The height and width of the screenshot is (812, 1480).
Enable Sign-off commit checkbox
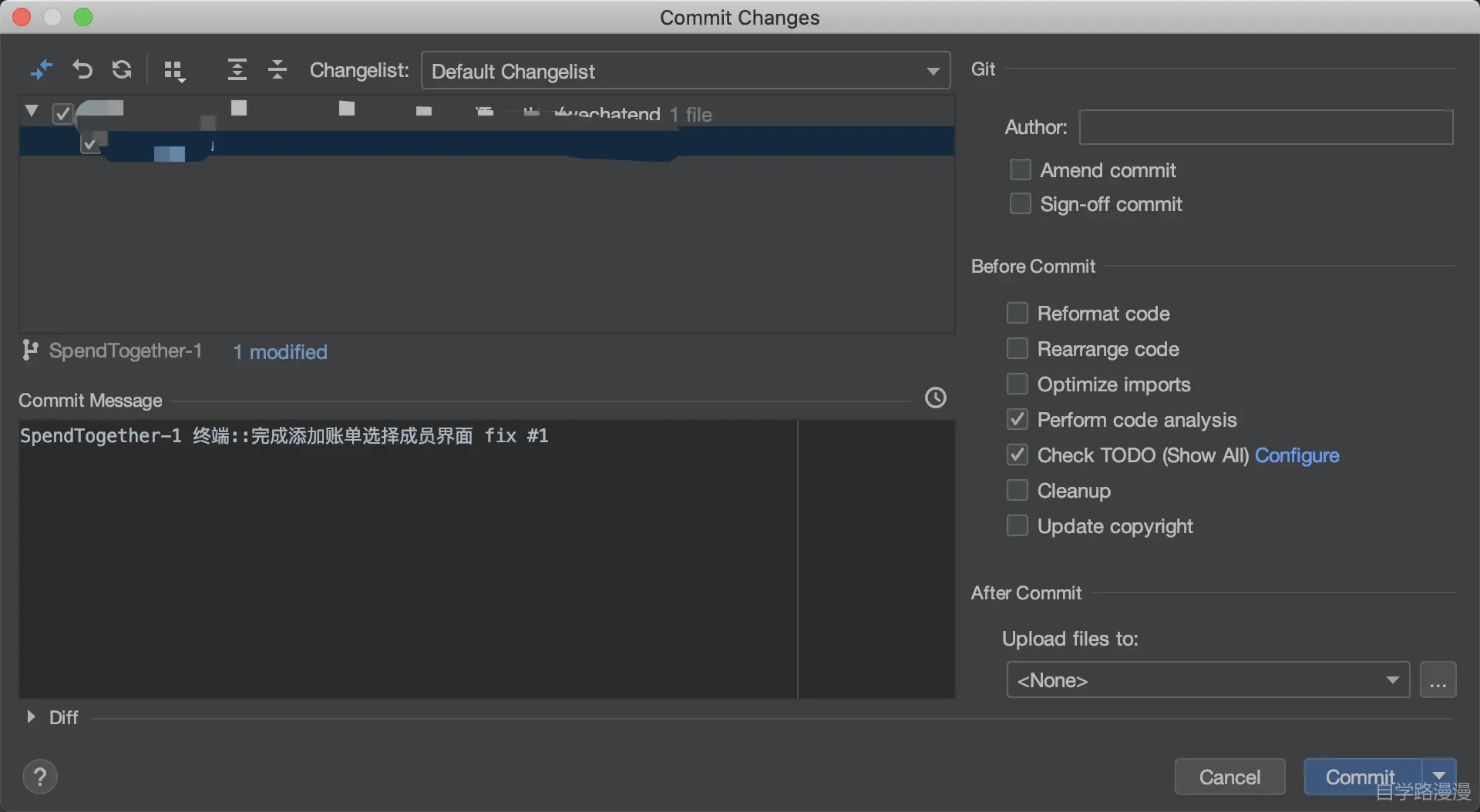pos(1020,203)
